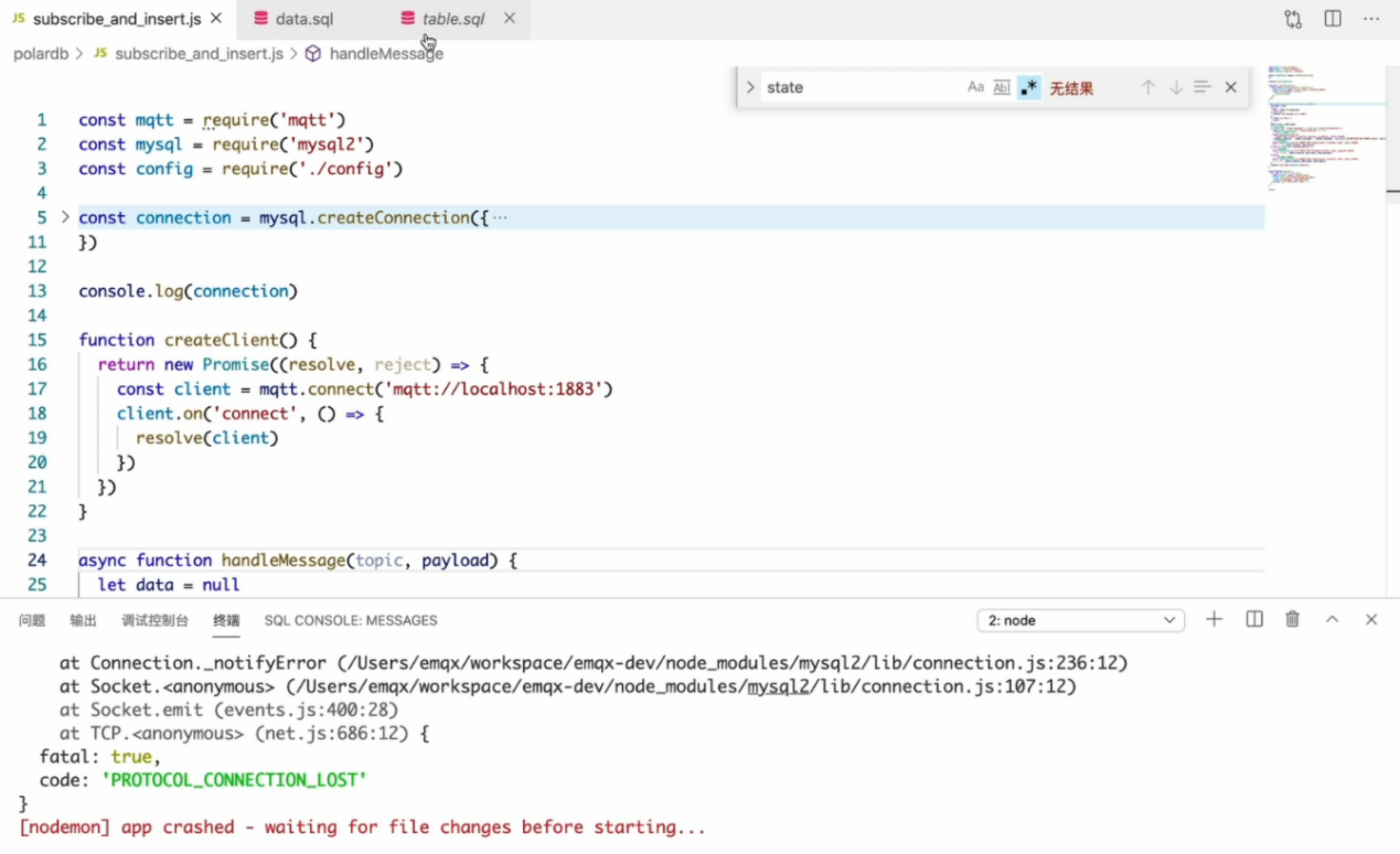This screenshot has height=854, width=1400.
Task: Open the 问题 panel tab
Action: 32,620
